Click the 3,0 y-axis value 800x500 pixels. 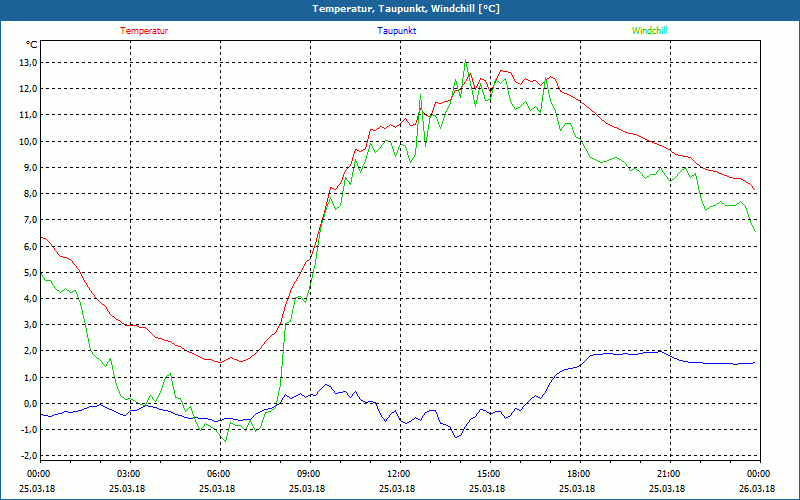pos(30,324)
